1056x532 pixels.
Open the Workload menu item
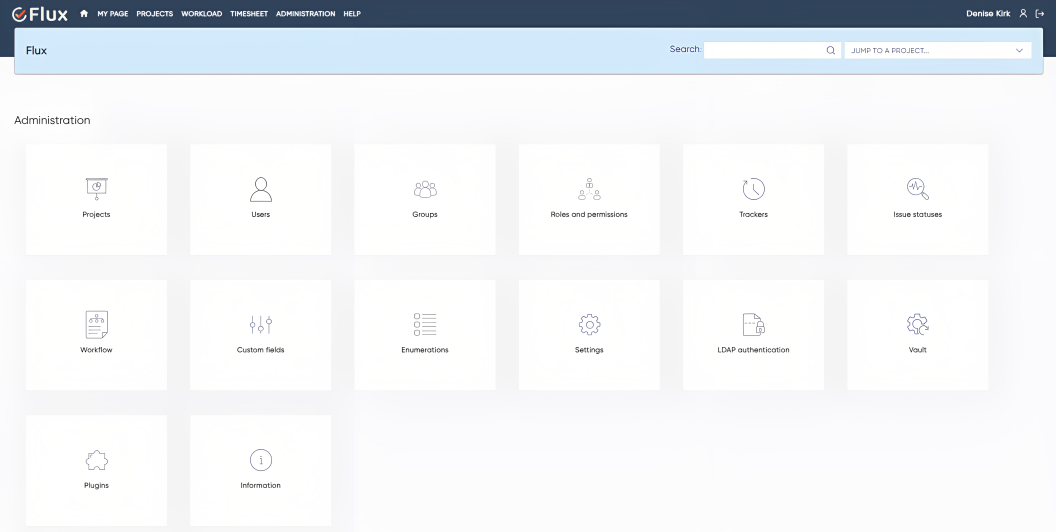[201, 13]
